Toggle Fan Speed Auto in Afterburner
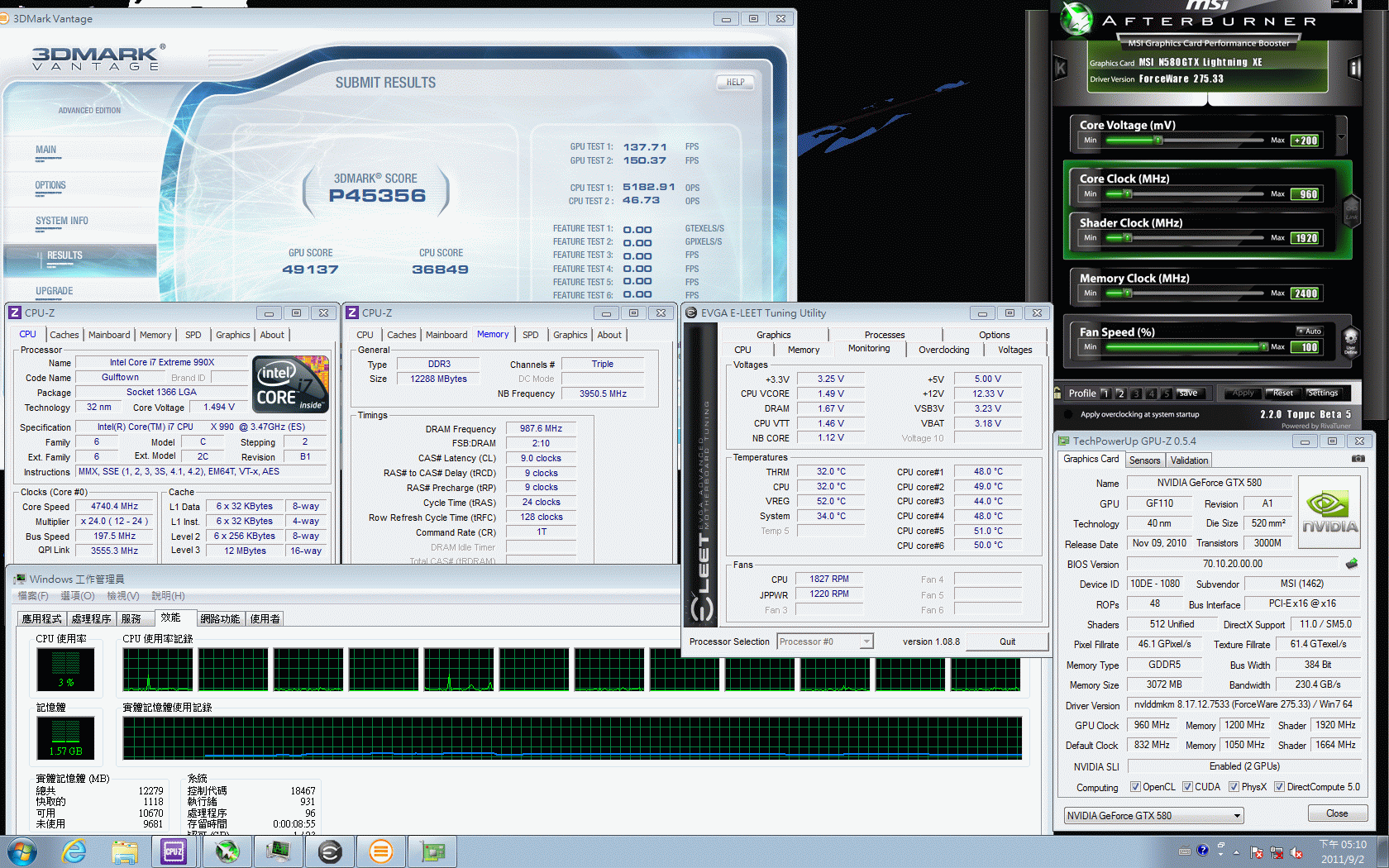Viewport: 1389px width, 868px height. [x=1309, y=331]
